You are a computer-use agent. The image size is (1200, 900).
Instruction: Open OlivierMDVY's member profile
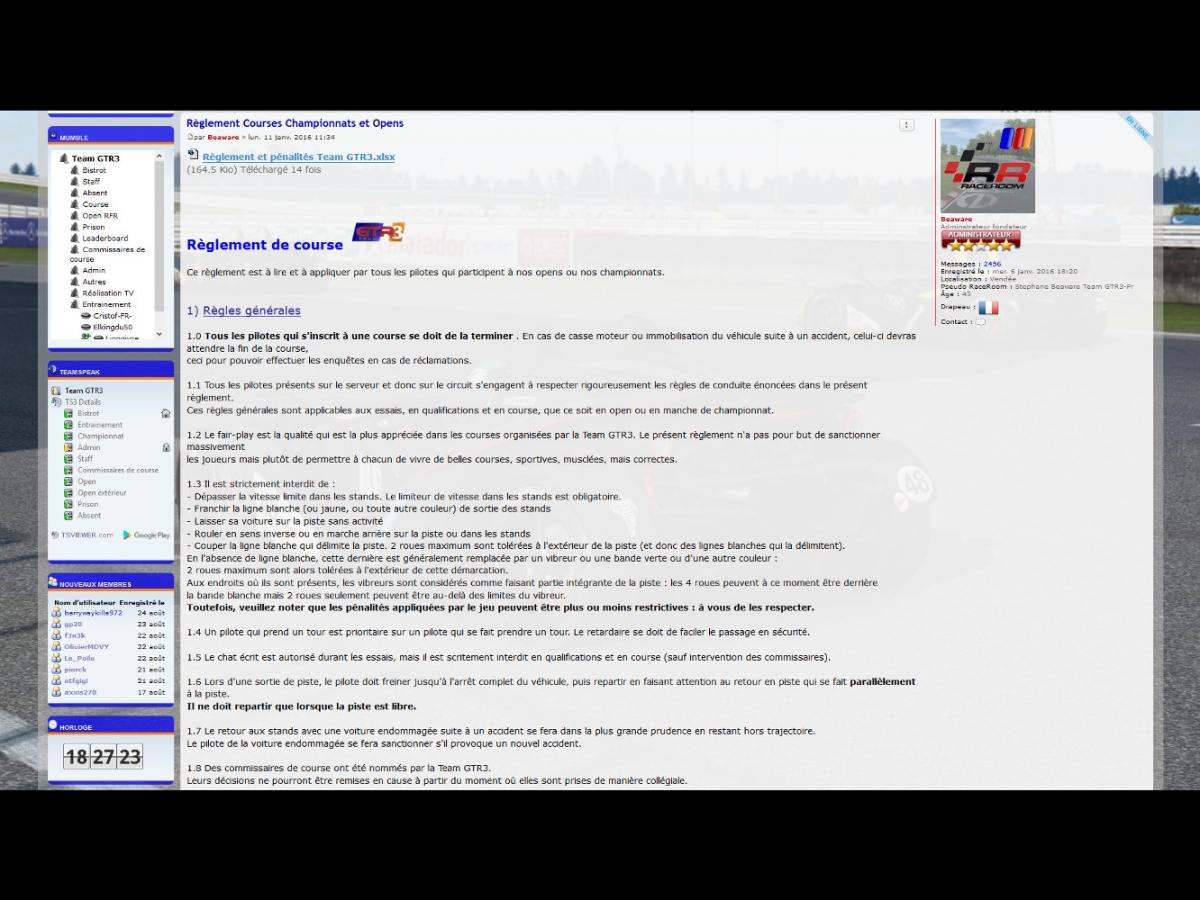pyautogui.click(x=86, y=647)
